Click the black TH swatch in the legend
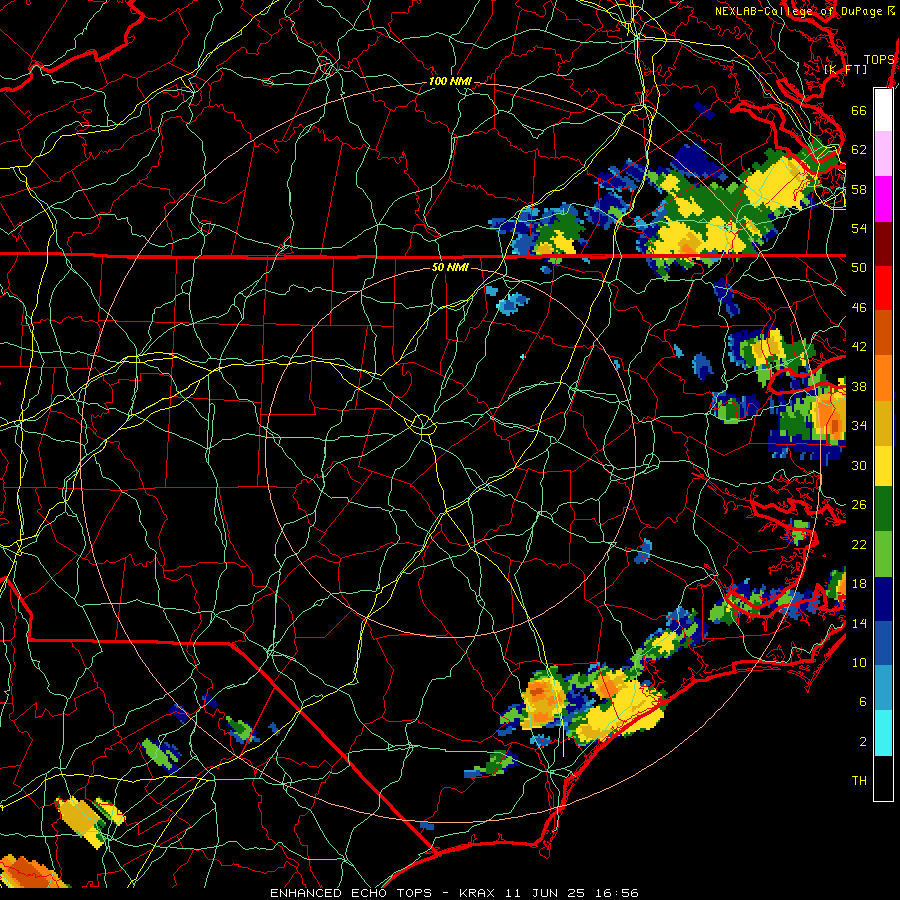This screenshot has width=900, height=900. coord(883,778)
